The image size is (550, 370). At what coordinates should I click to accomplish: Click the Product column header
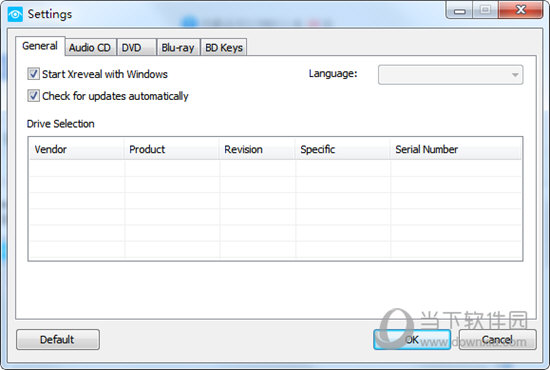[x=172, y=149]
